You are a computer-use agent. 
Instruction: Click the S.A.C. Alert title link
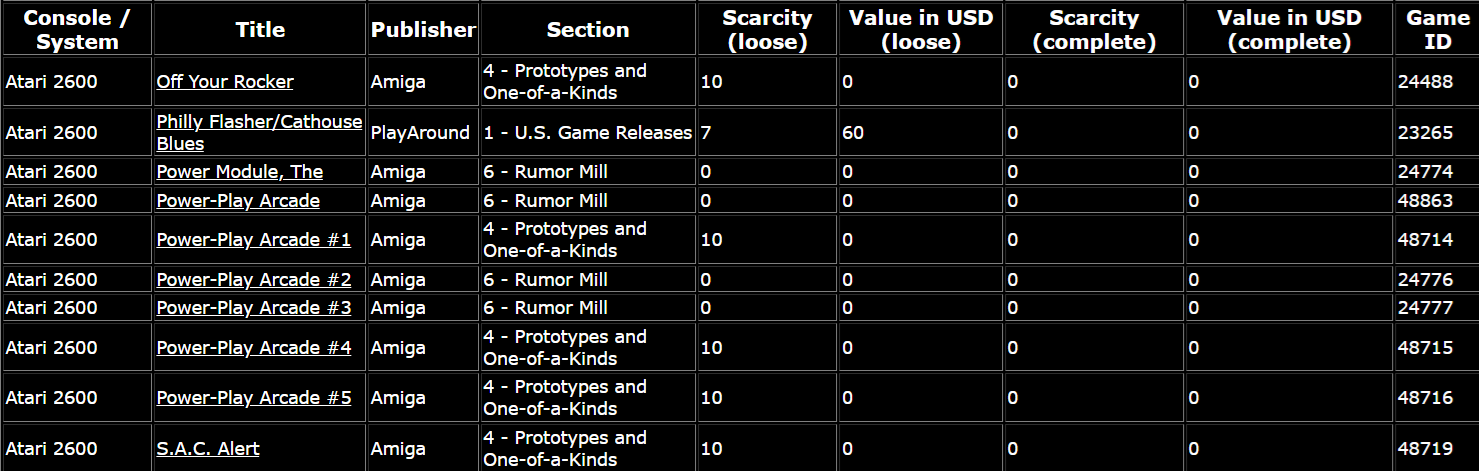[208, 449]
